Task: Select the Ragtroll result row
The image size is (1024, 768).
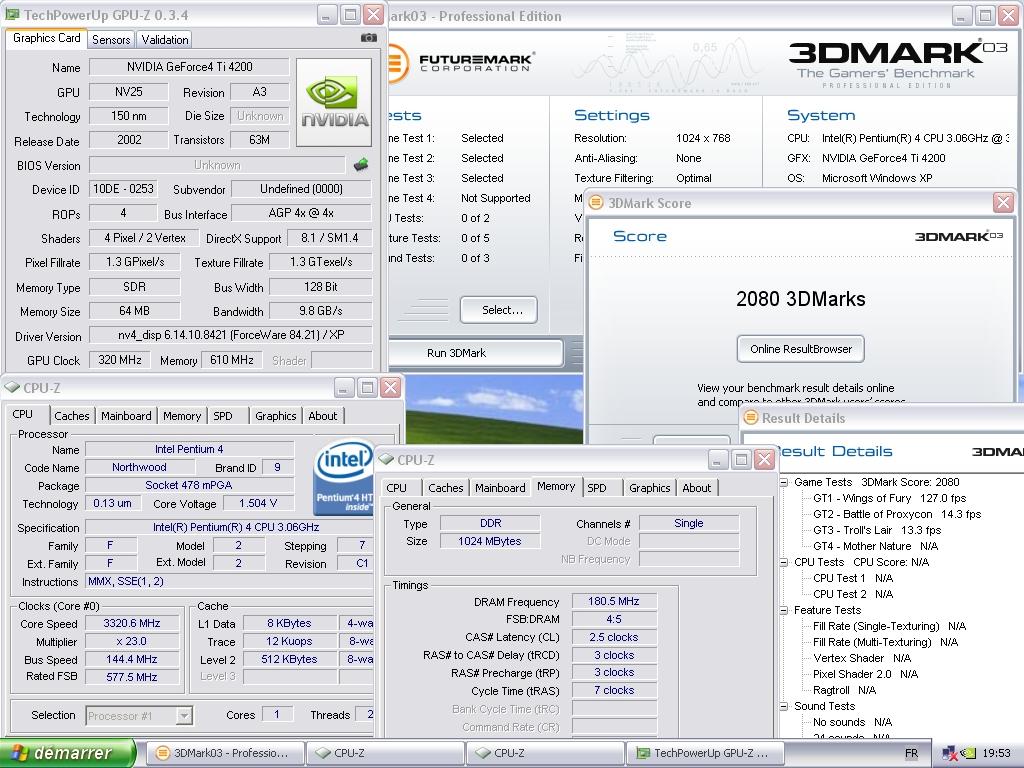Action: click(844, 690)
